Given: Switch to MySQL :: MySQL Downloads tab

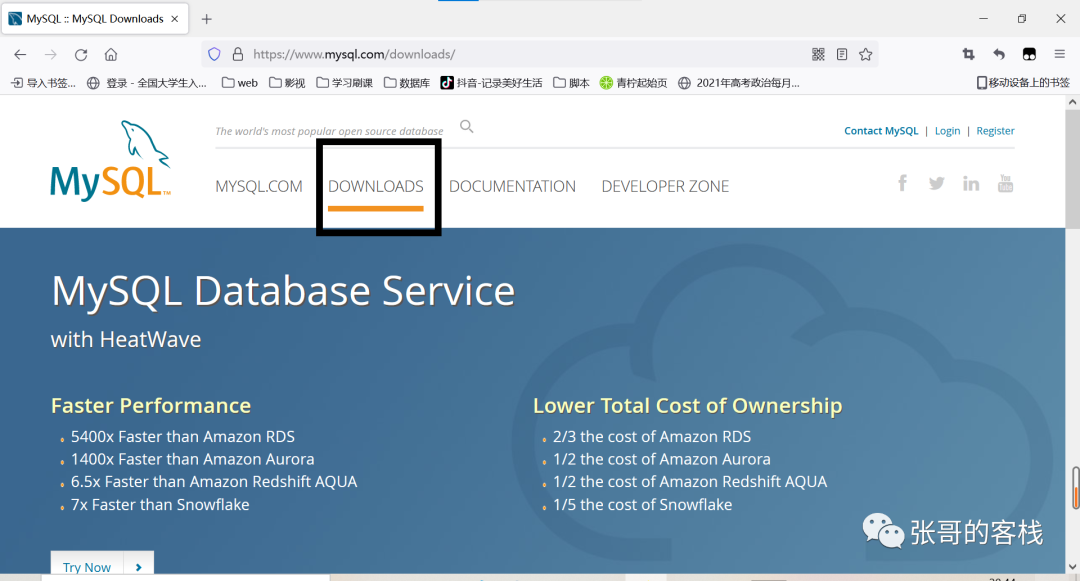Looking at the screenshot, I should coord(95,19).
